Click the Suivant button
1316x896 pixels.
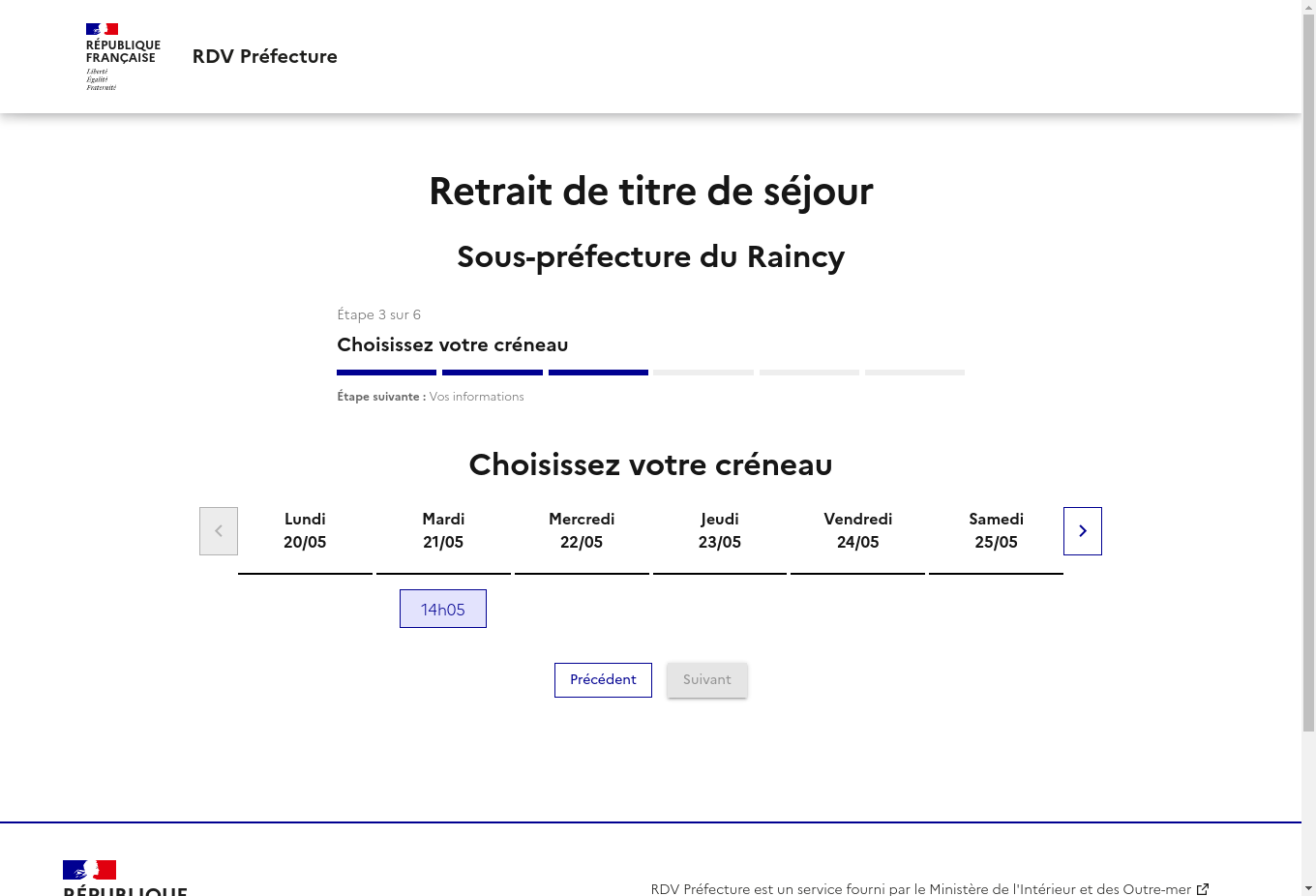pos(707,680)
